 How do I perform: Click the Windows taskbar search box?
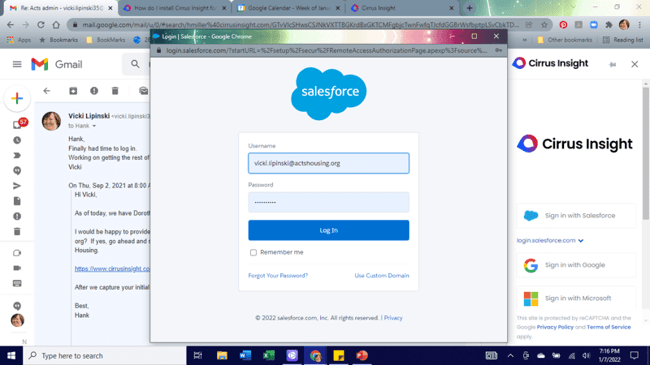coord(106,355)
